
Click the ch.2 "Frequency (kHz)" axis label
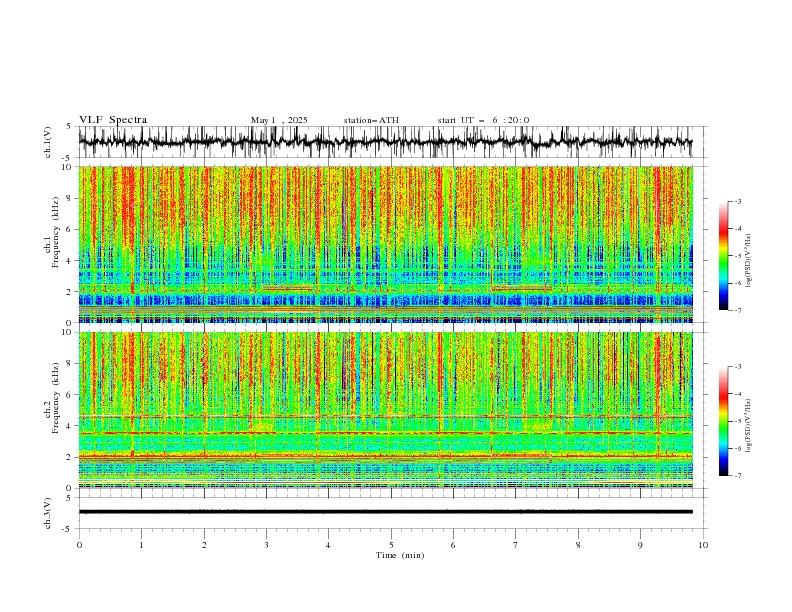[56, 397]
